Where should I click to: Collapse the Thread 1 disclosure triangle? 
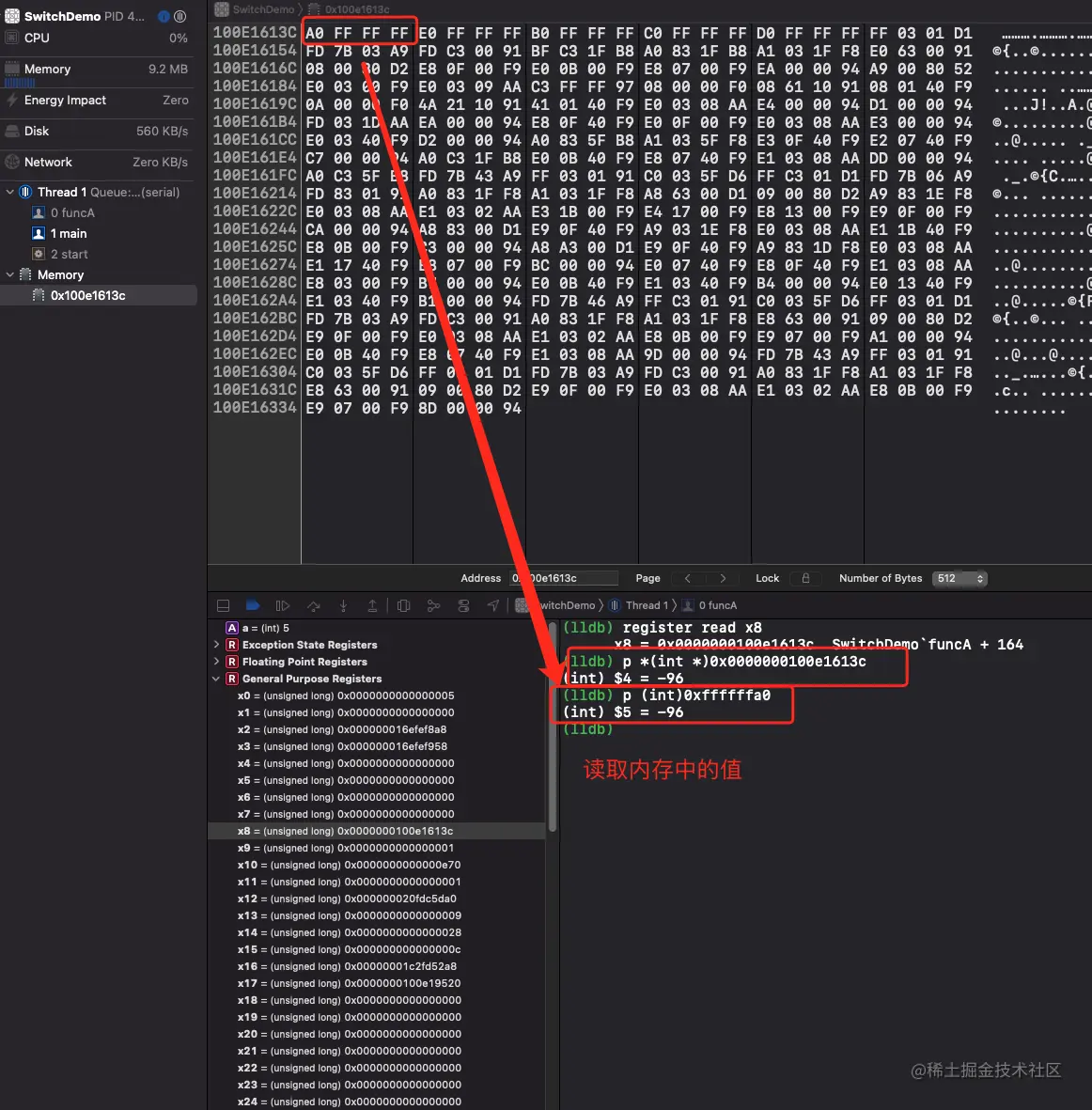10,192
